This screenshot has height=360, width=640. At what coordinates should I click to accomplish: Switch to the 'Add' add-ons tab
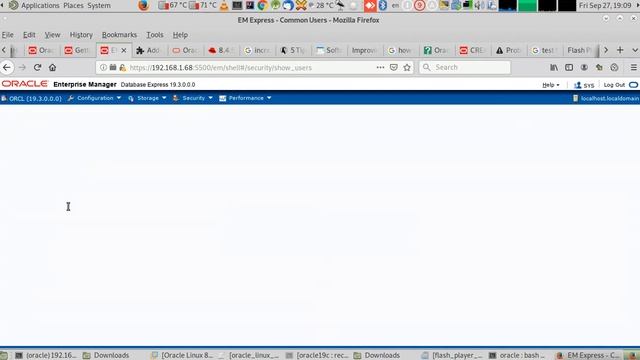pos(149,50)
